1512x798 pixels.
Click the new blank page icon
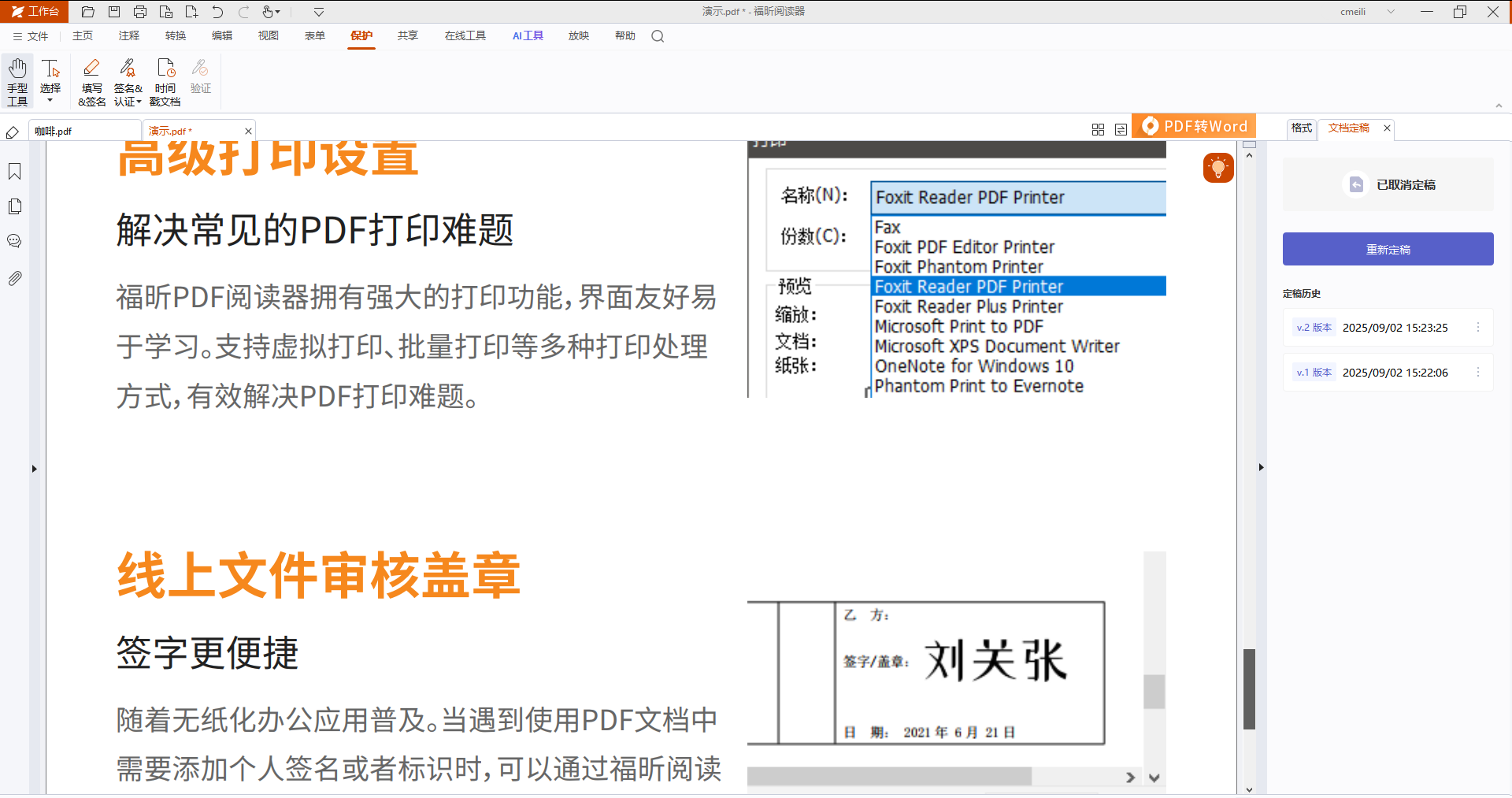pyautogui.click(x=191, y=12)
